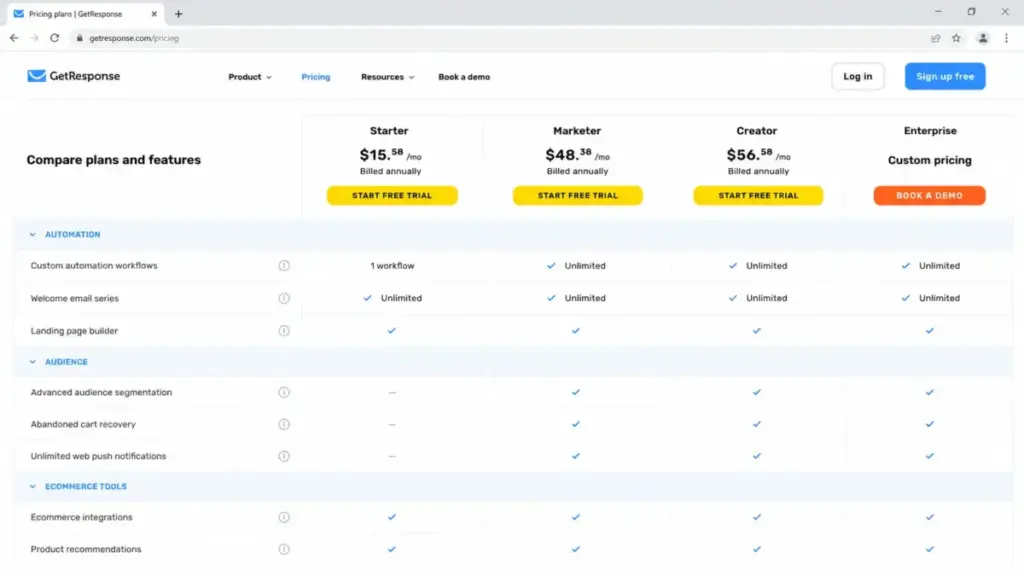
Task: Open the share page icon in address bar
Action: coord(935,38)
